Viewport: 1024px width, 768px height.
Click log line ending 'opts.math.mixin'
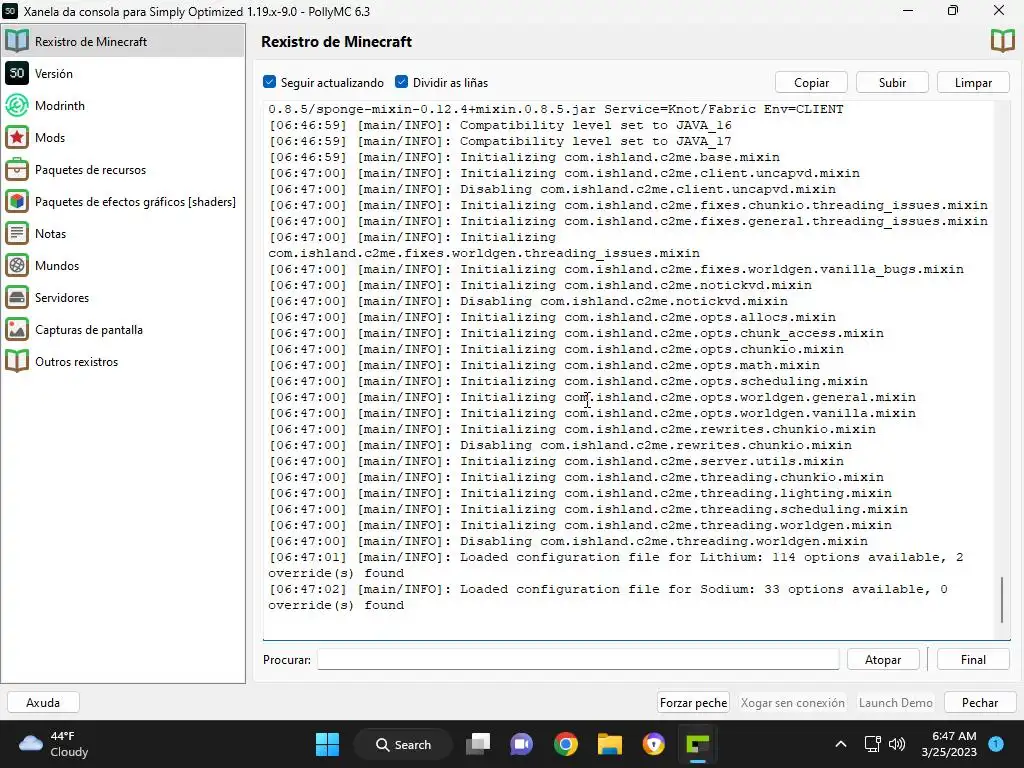click(544, 365)
